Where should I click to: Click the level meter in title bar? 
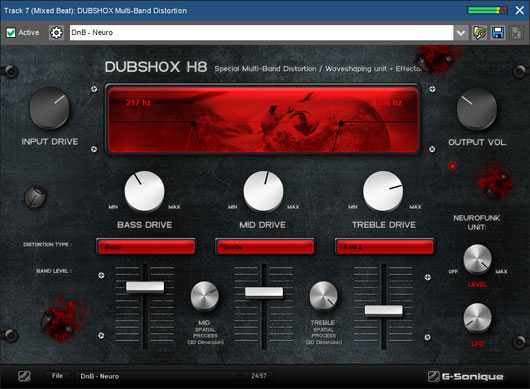[487, 10]
